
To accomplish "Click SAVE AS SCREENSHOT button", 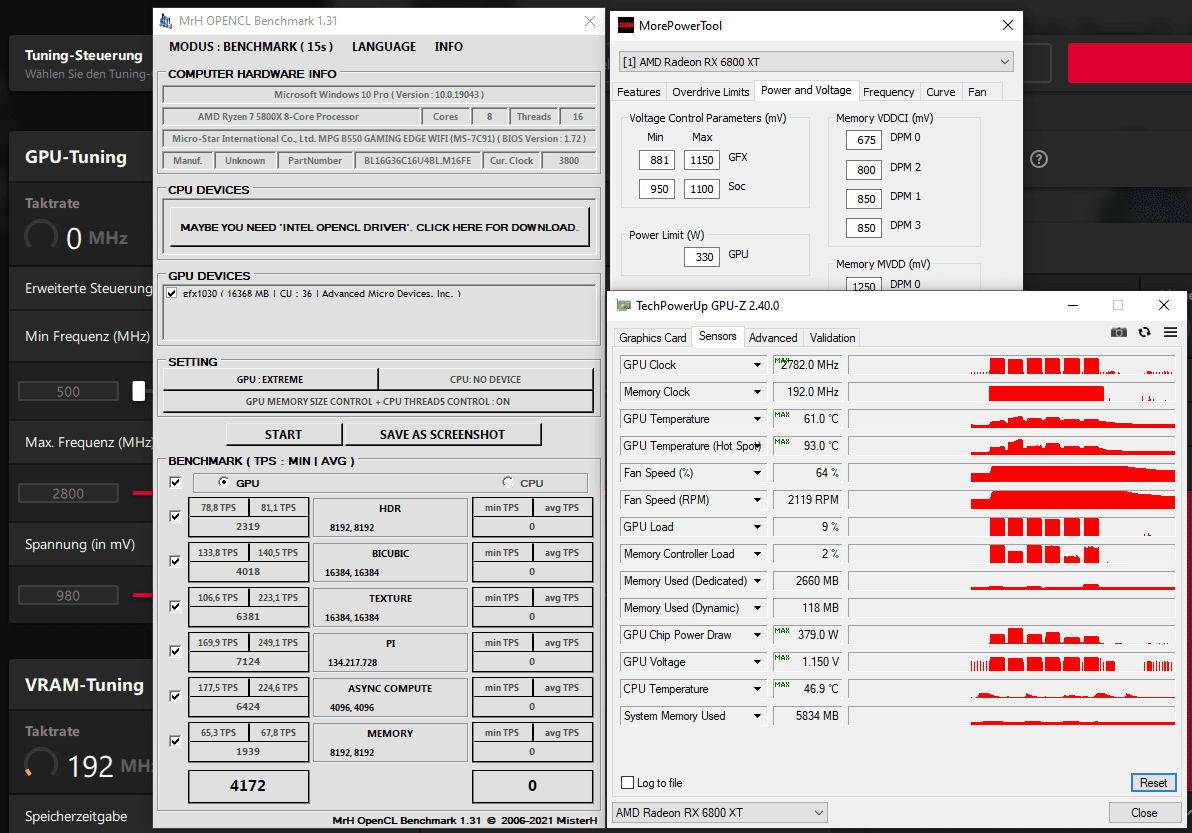I will 442,434.
